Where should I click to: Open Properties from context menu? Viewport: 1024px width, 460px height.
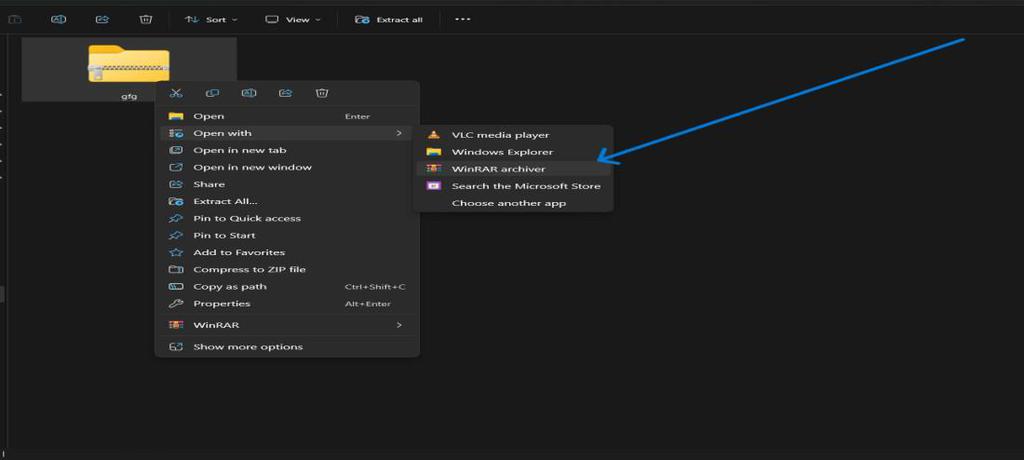[287, 303]
